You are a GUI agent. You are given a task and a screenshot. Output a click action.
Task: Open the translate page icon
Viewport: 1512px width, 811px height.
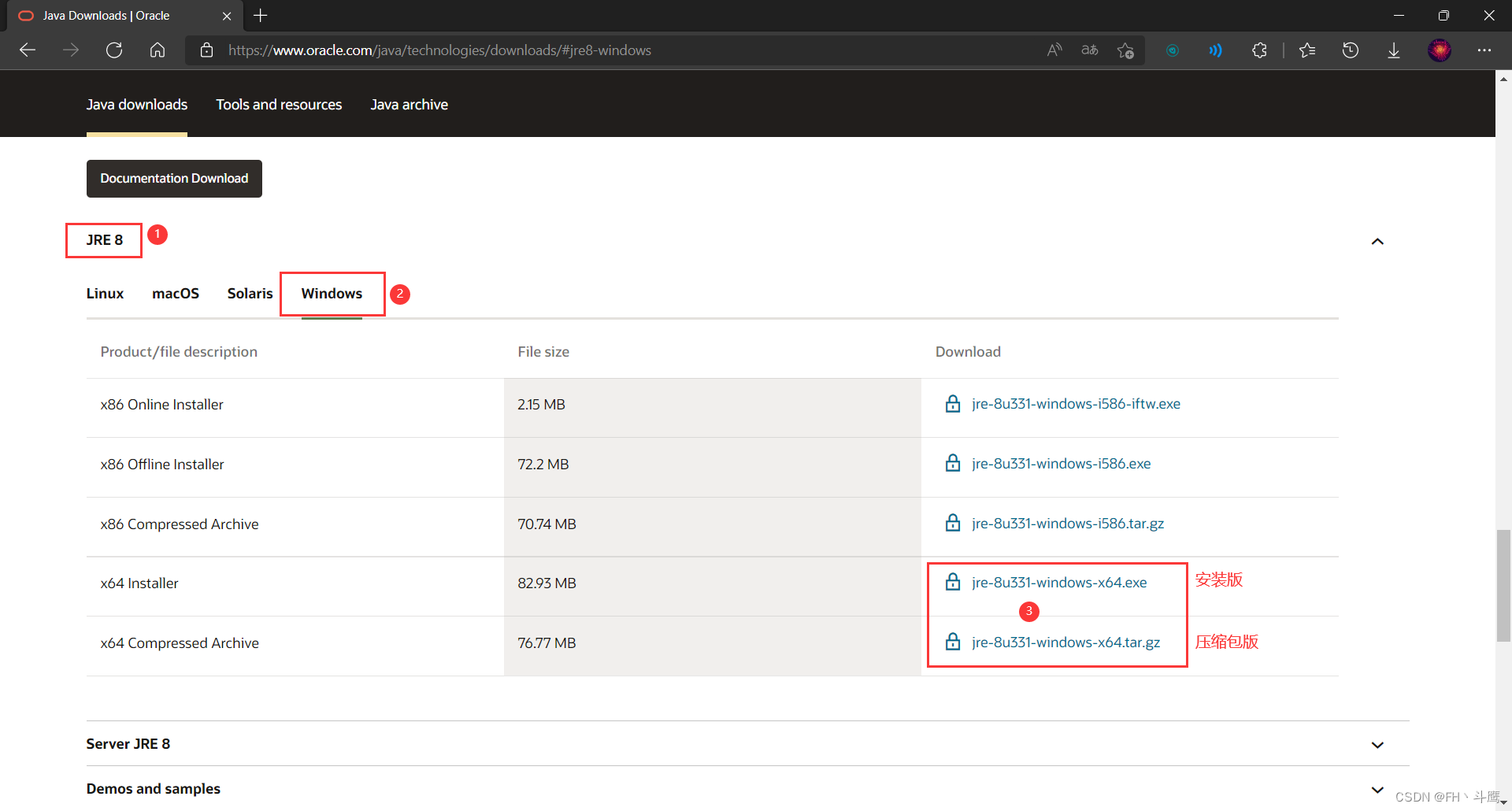point(1090,50)
